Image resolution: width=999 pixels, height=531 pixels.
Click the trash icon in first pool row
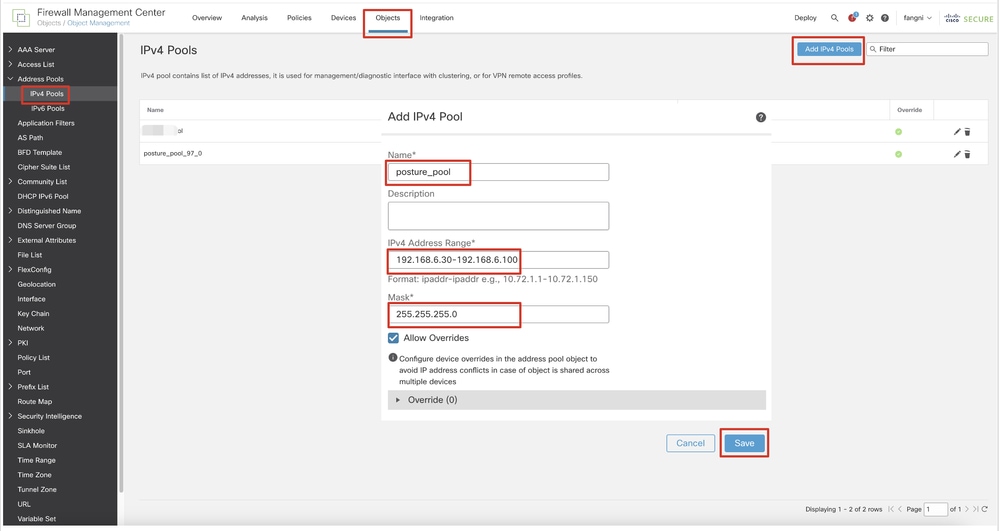coord(967,131)
